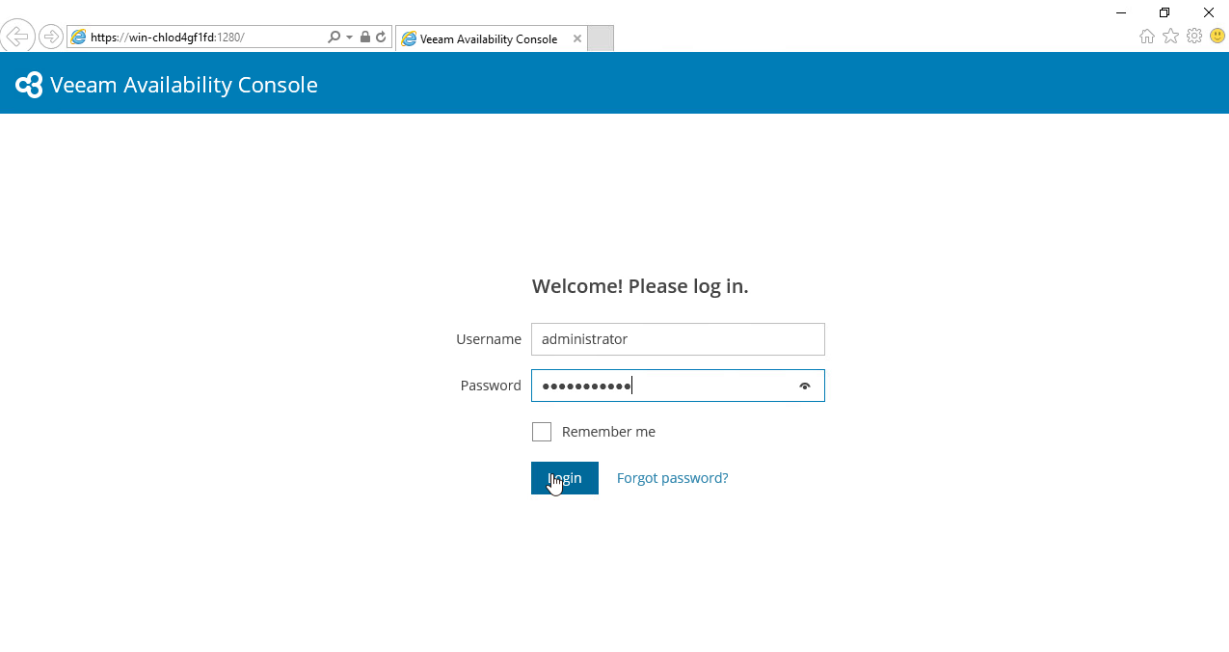Click the browser Back arrow button
The image size is (1229, 652).
(18, 37)
